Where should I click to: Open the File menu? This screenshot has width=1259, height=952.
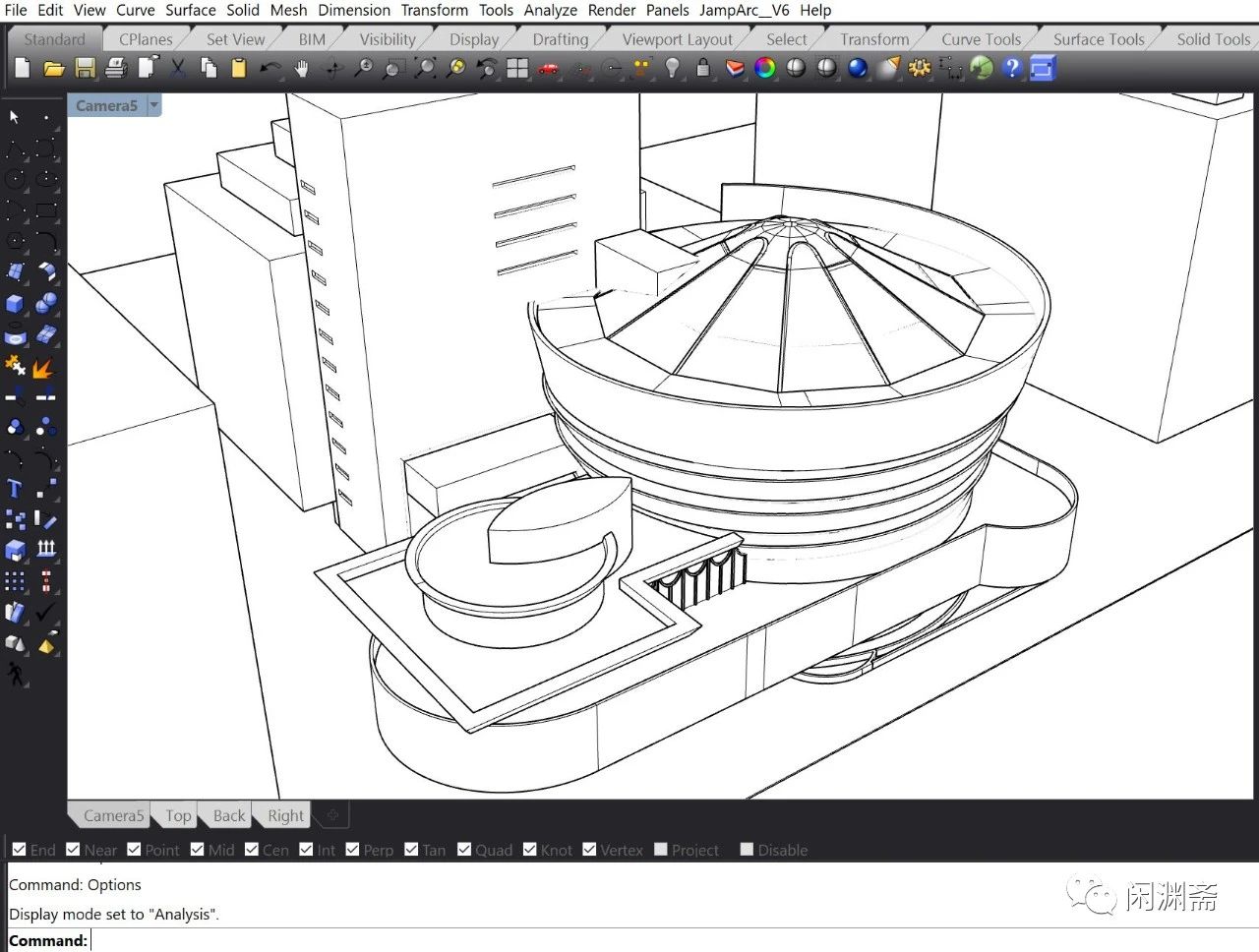tap(16, 10)
